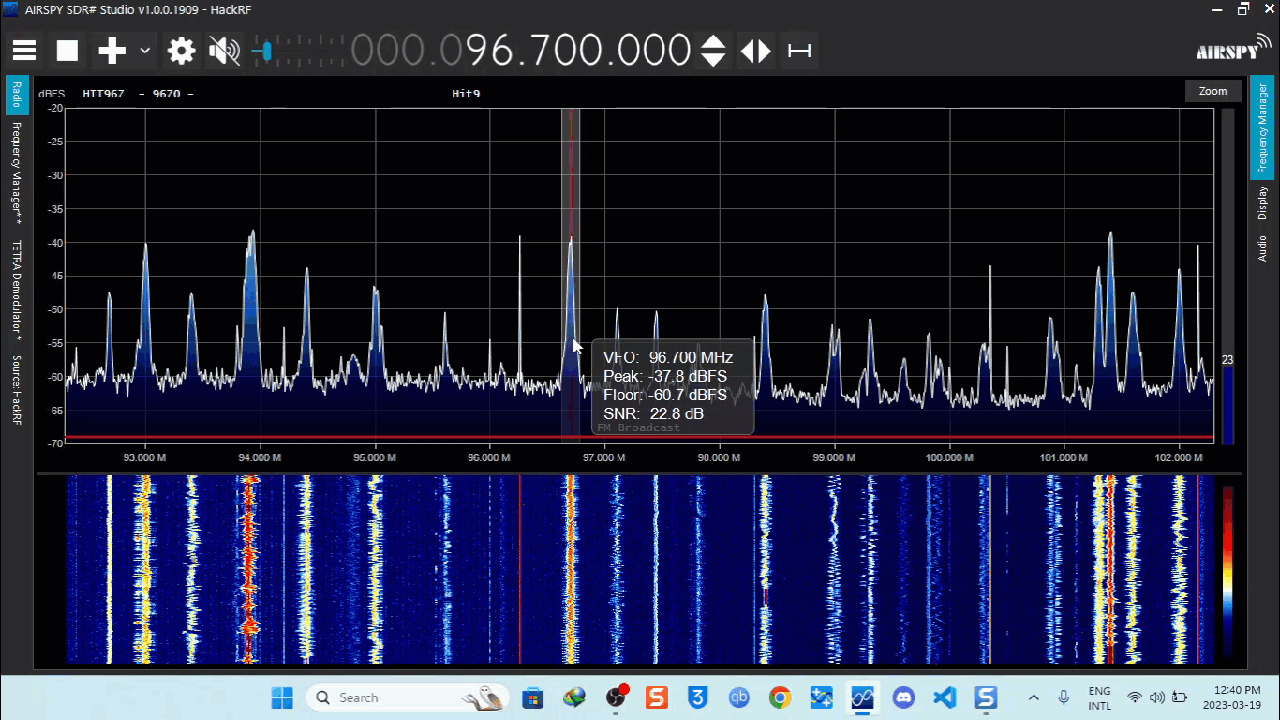Open the orange S Sublime Text icon
Viewport: 1280px width, 720px height.
point(657,697)
